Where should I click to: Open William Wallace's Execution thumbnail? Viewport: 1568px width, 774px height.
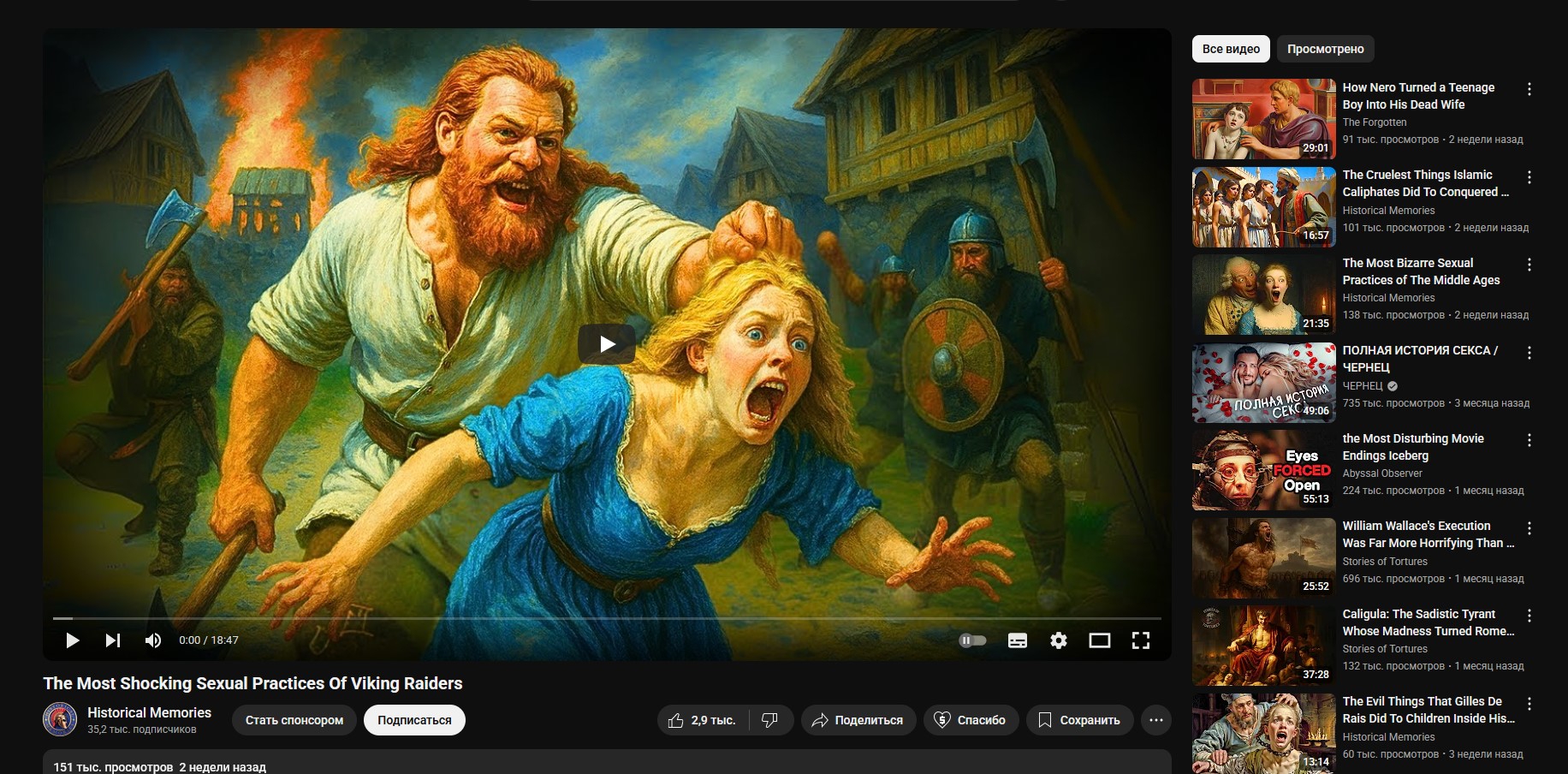point(1264,558)
